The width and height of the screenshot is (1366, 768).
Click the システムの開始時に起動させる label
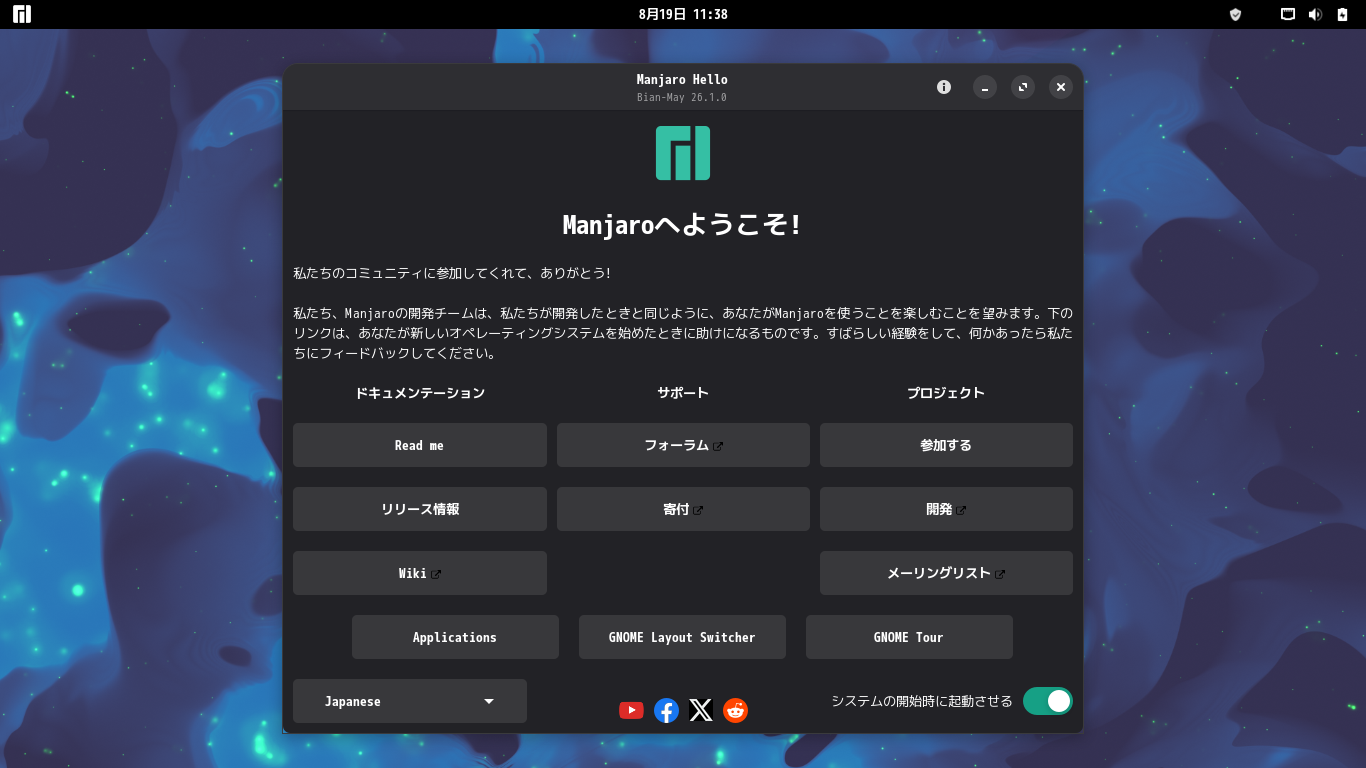pyautogui.click(x=922, y=701)
